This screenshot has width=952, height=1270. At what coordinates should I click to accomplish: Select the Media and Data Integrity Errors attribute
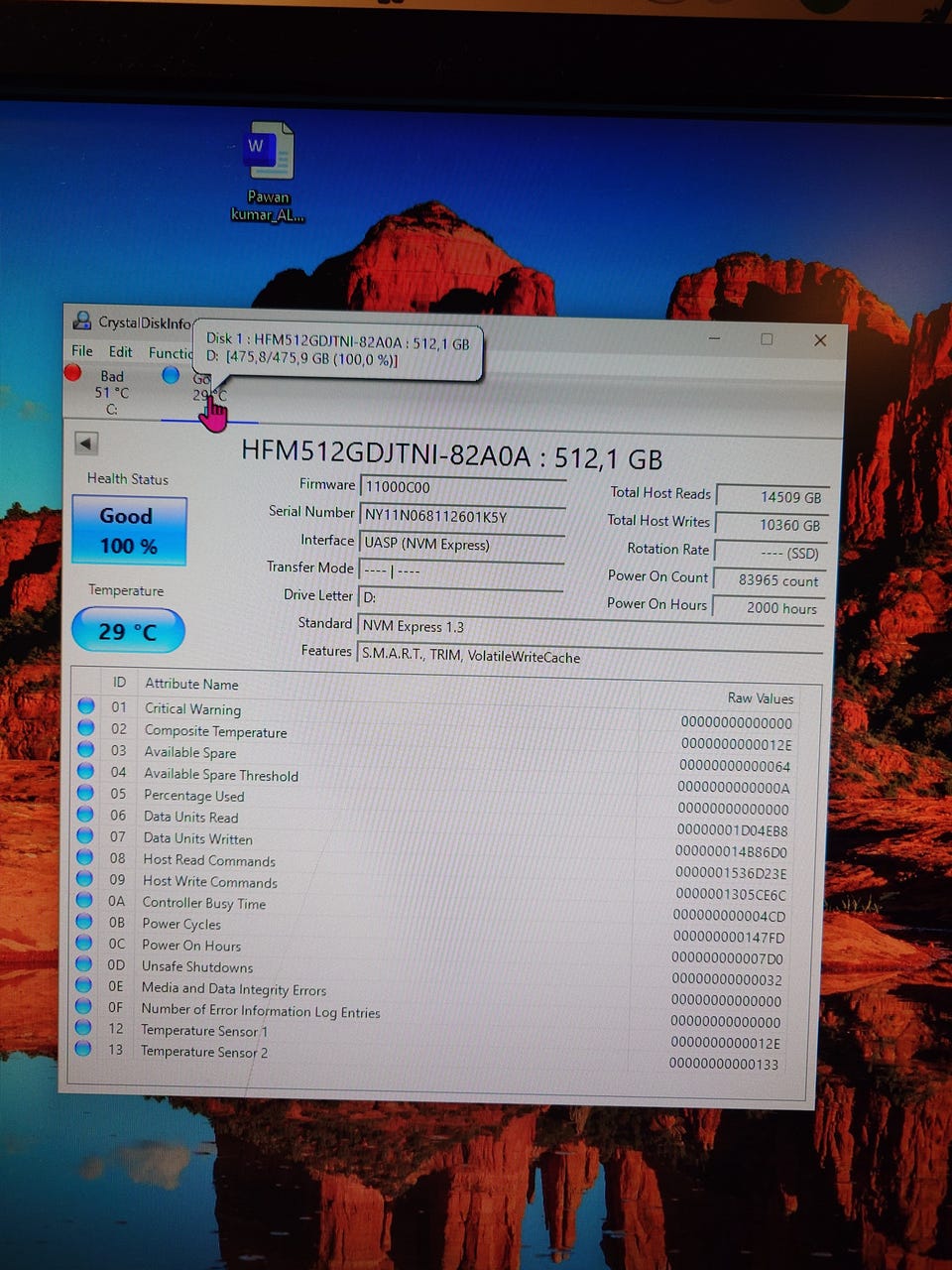pos(233,989)
